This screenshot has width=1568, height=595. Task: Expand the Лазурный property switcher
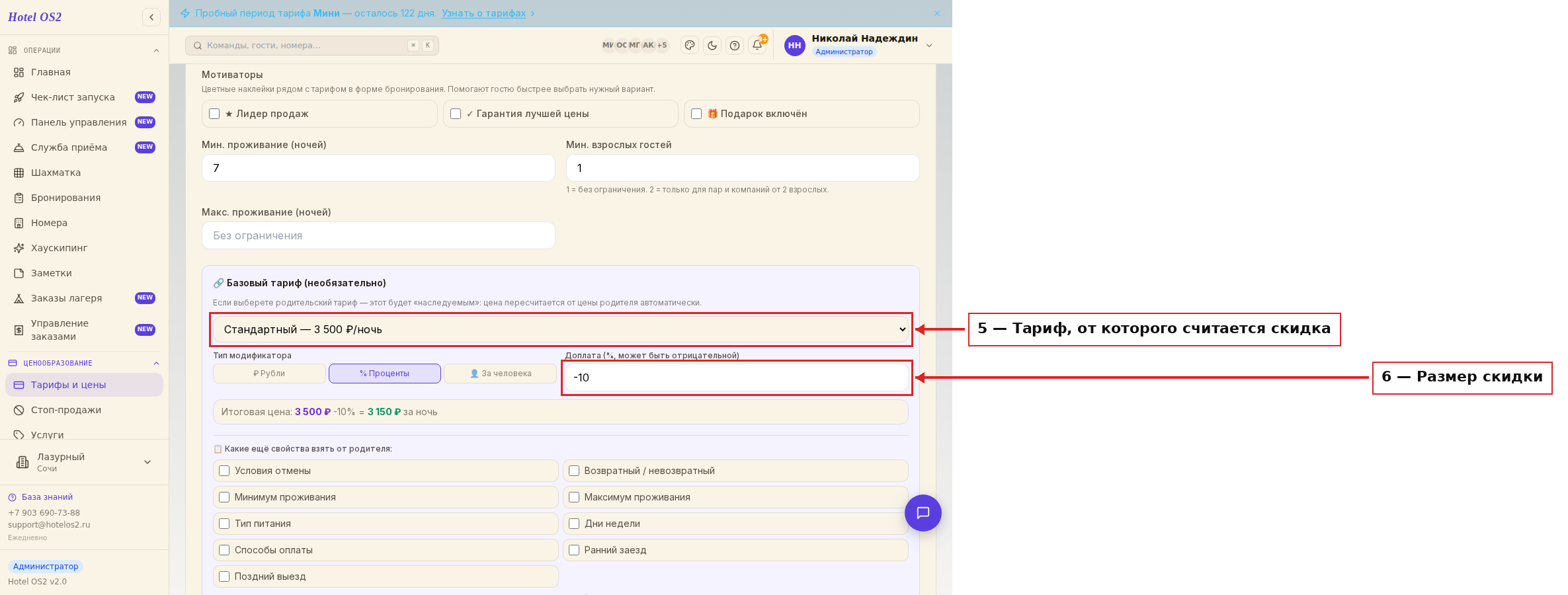coord(147,462)
